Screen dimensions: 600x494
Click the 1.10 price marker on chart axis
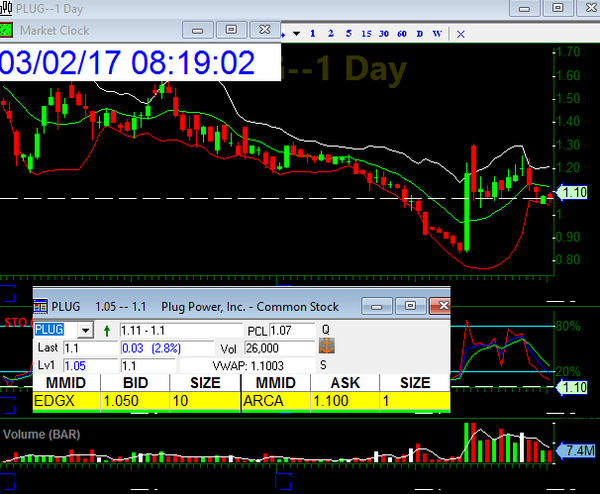(x=573, y=192)
